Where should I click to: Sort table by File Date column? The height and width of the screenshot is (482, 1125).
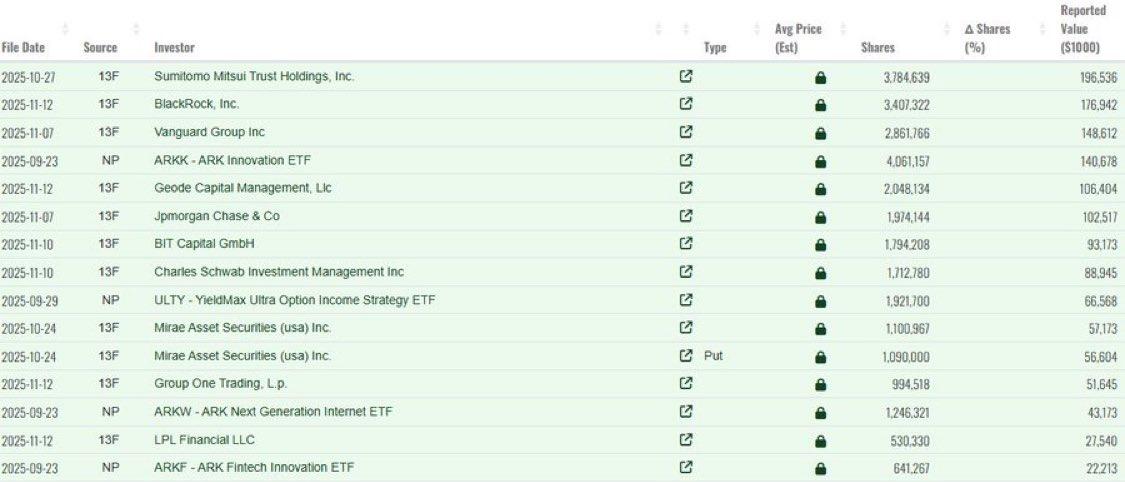[x=22, y=47]
